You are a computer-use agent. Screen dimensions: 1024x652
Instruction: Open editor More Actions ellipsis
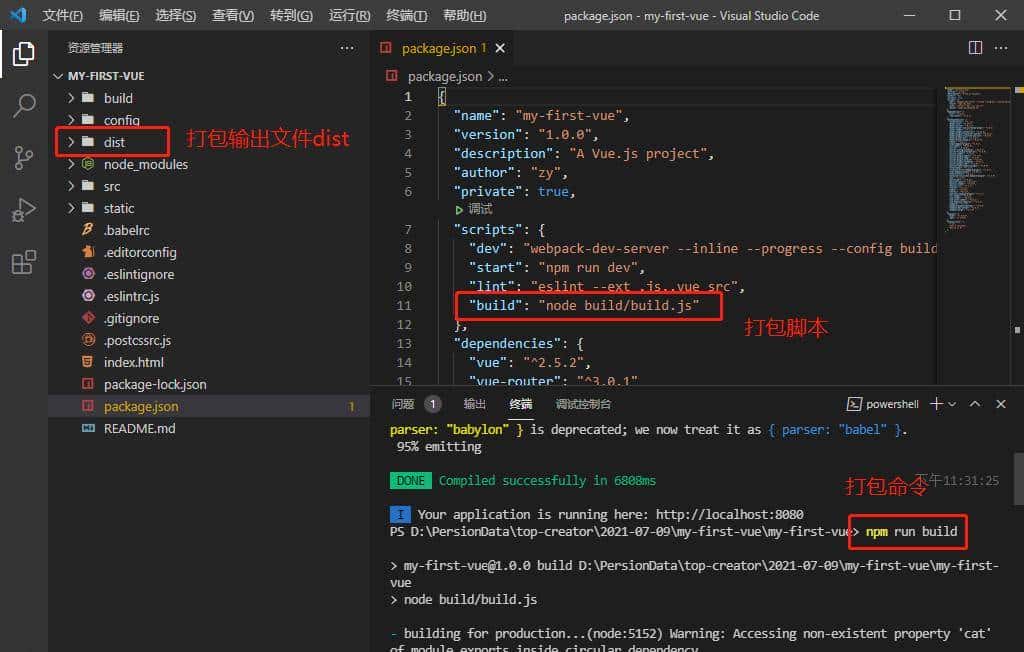1003,48
